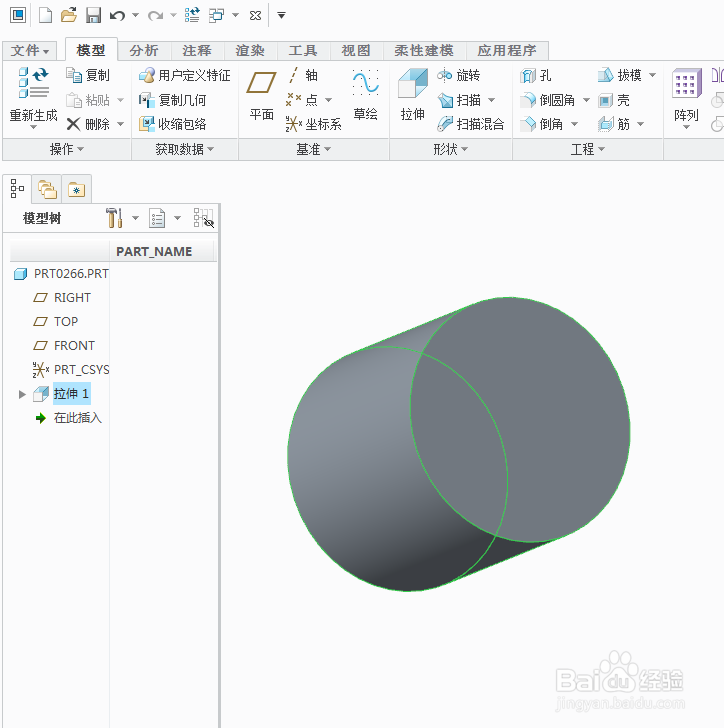Select the Shell (壳) tool
724x728 pixels.
click(613, 100)
